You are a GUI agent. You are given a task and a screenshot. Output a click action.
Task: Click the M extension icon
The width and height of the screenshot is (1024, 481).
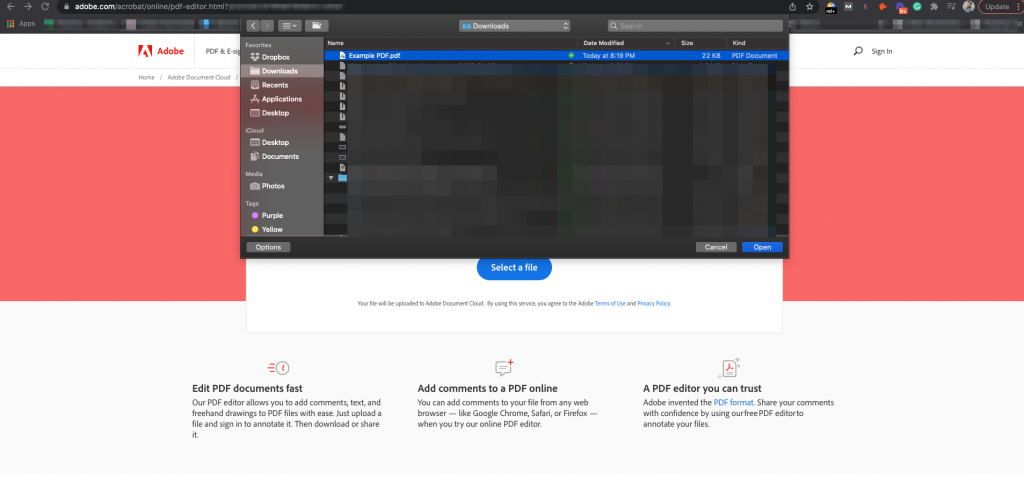click(848, 7)
